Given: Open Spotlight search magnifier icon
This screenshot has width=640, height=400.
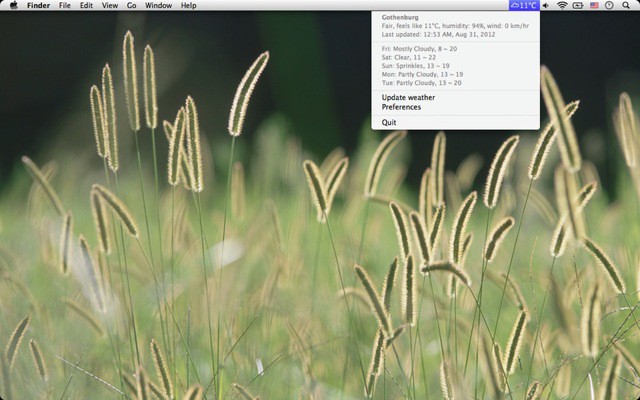Looking at the screenshot, I should [626, 5].
